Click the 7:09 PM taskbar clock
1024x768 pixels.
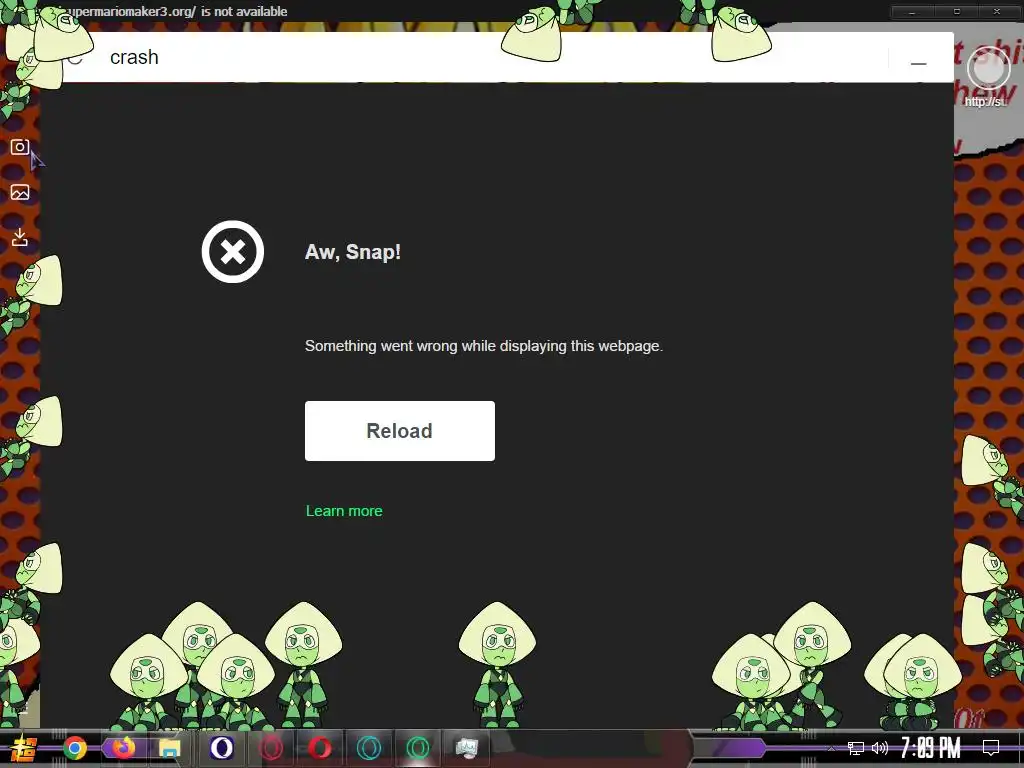[x=931, y=748]
